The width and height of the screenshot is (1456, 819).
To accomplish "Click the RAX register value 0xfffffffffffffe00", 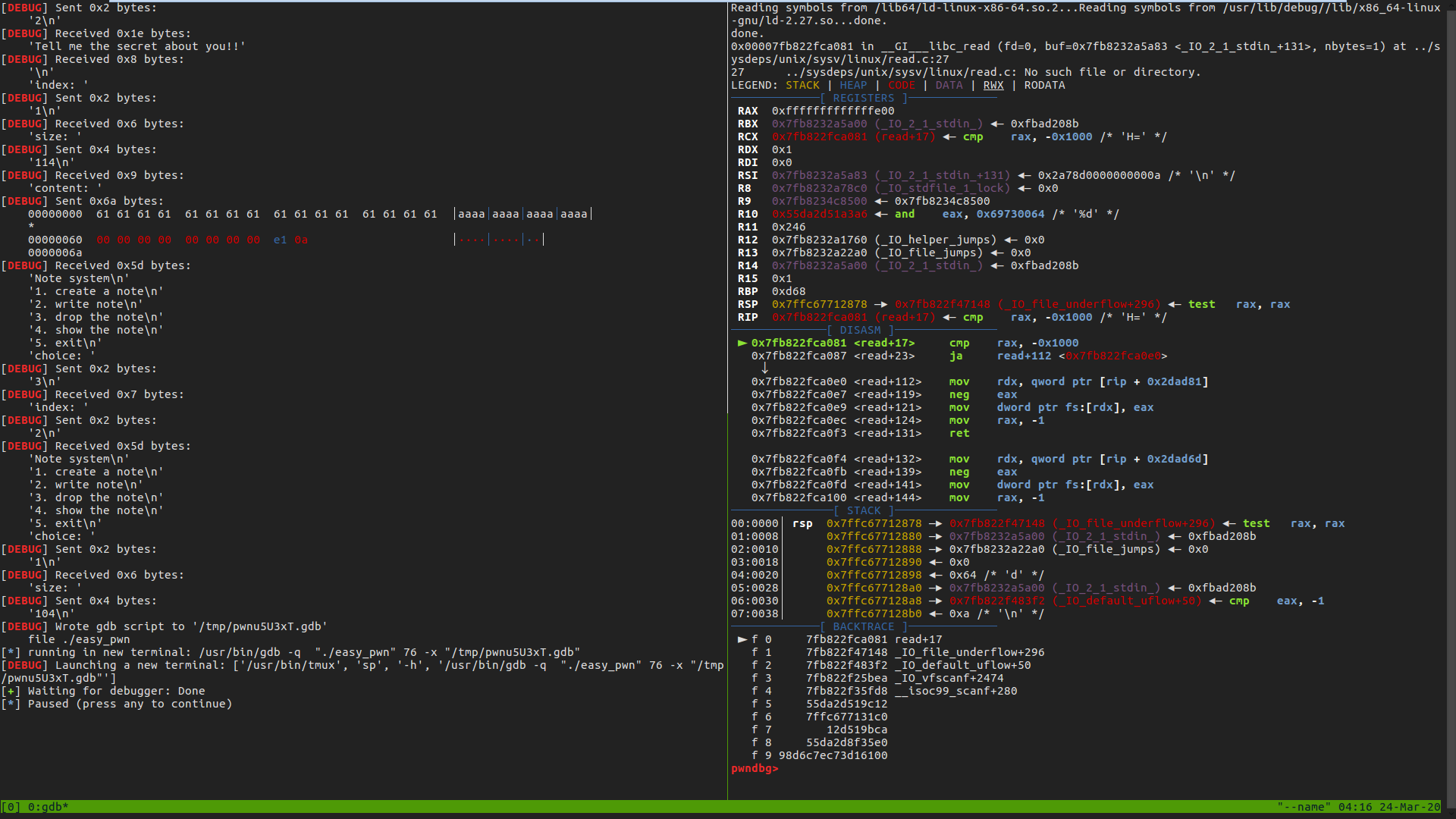I will pos(833,111).
